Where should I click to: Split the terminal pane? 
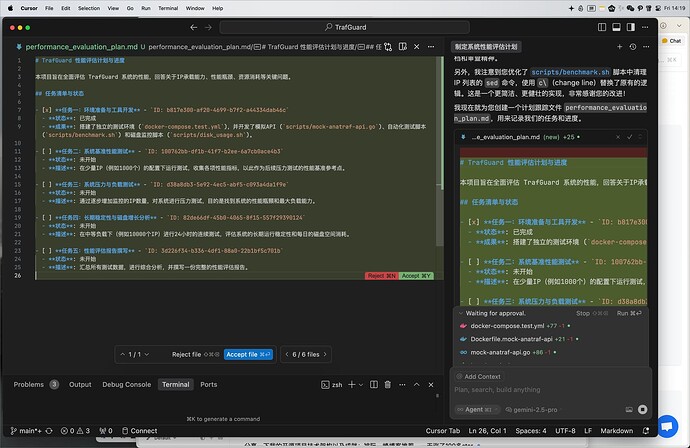coord(374,385)
